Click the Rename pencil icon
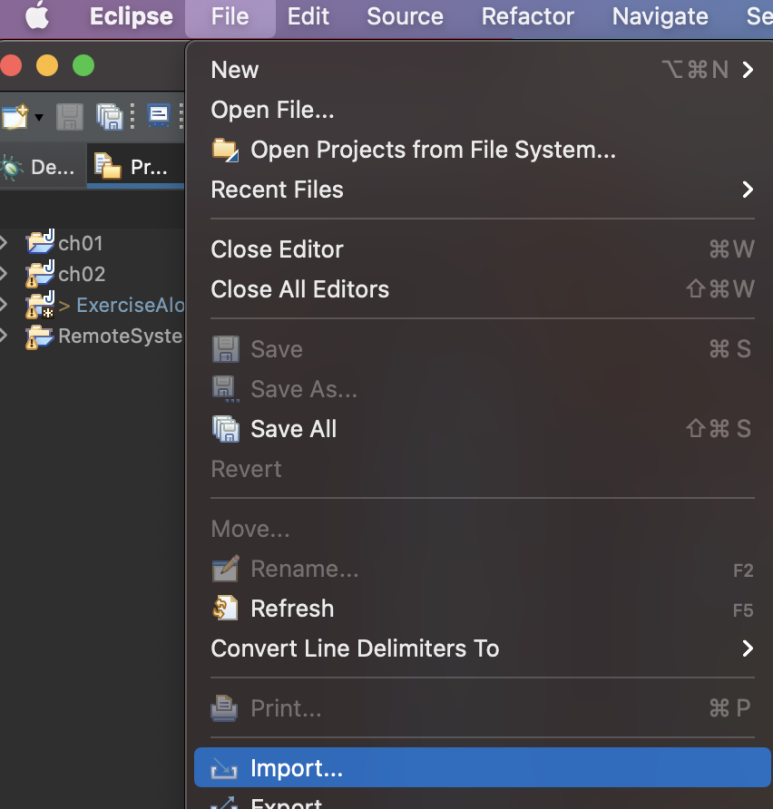 tap(226, 569)
